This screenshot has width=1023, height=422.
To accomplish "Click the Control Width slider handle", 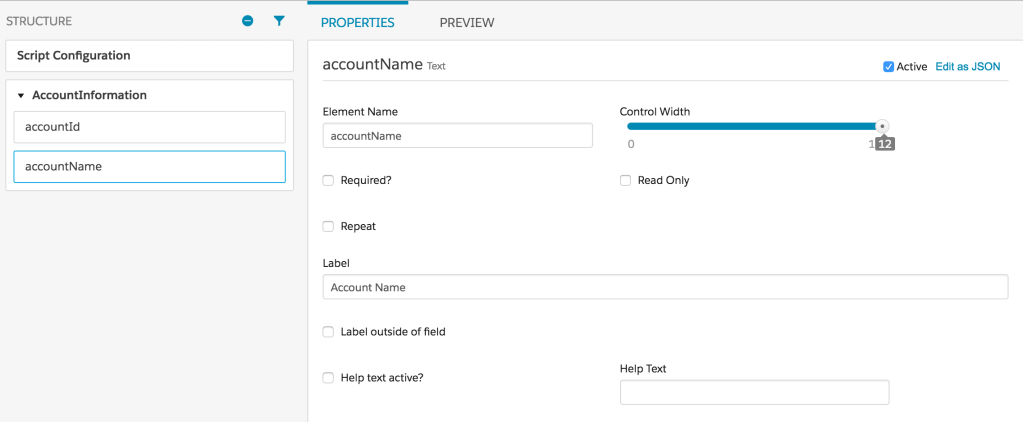I will coord(881,126).
